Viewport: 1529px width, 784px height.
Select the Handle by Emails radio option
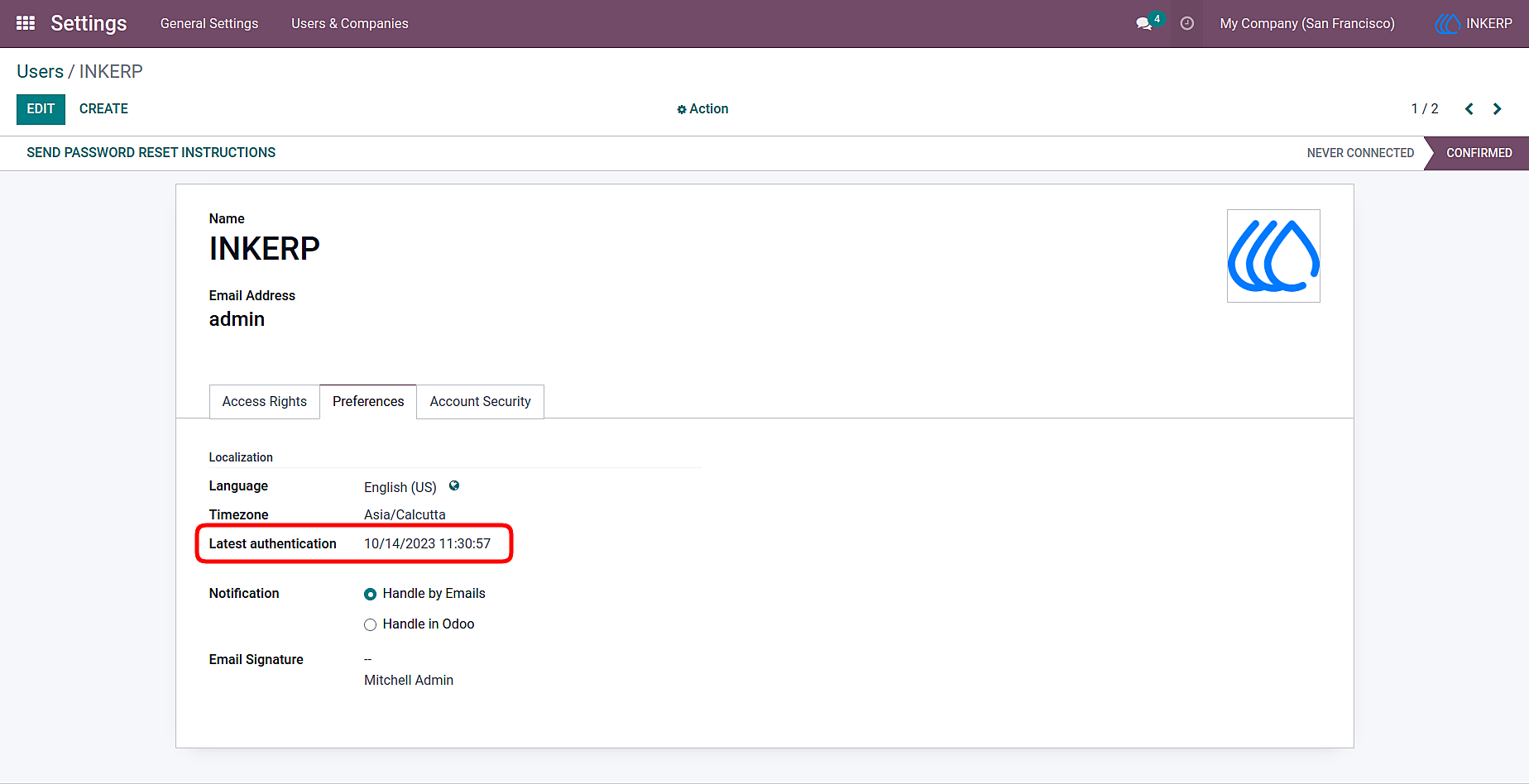[x=370, y=594]
